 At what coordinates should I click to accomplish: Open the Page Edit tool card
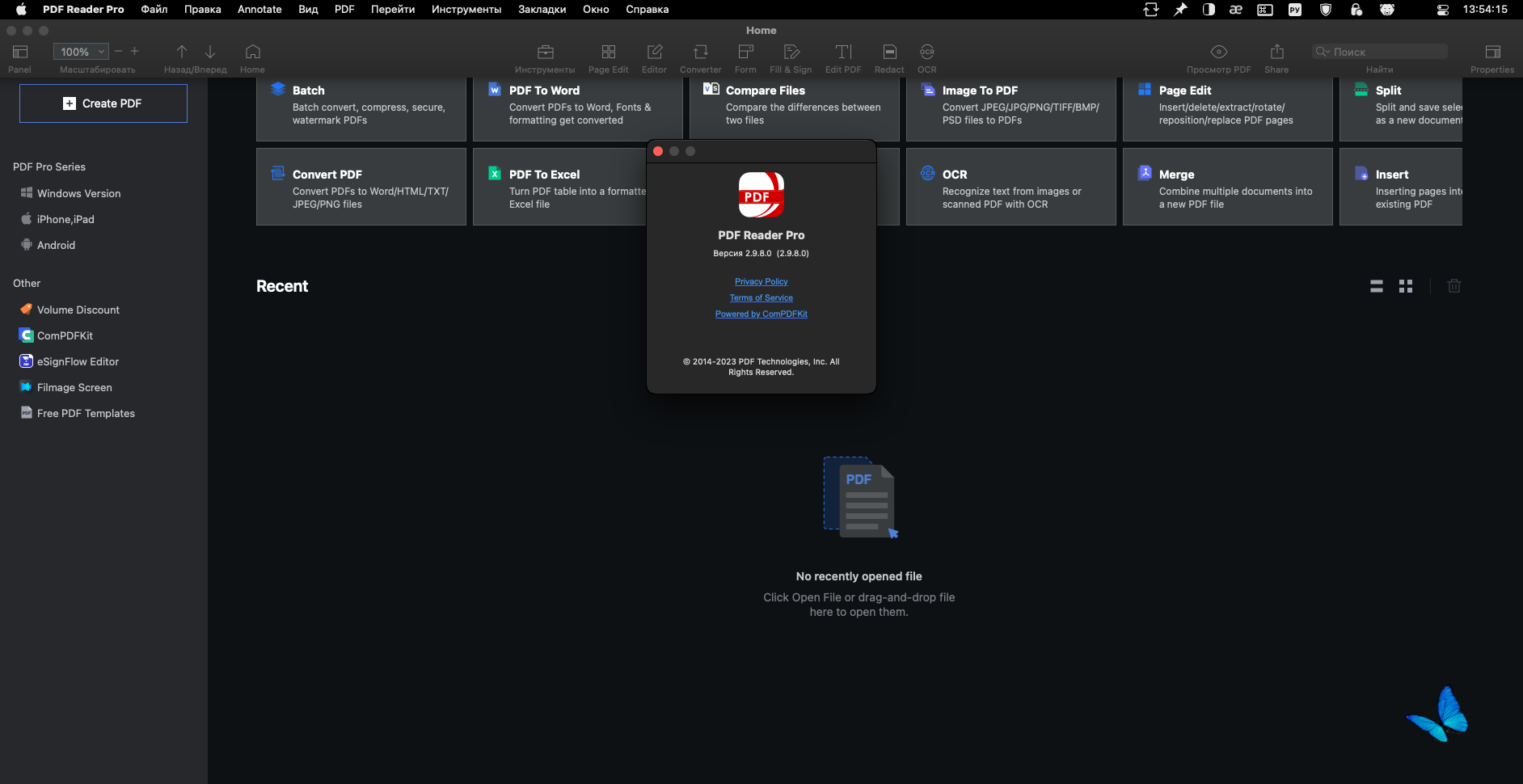click(1228, 109)
